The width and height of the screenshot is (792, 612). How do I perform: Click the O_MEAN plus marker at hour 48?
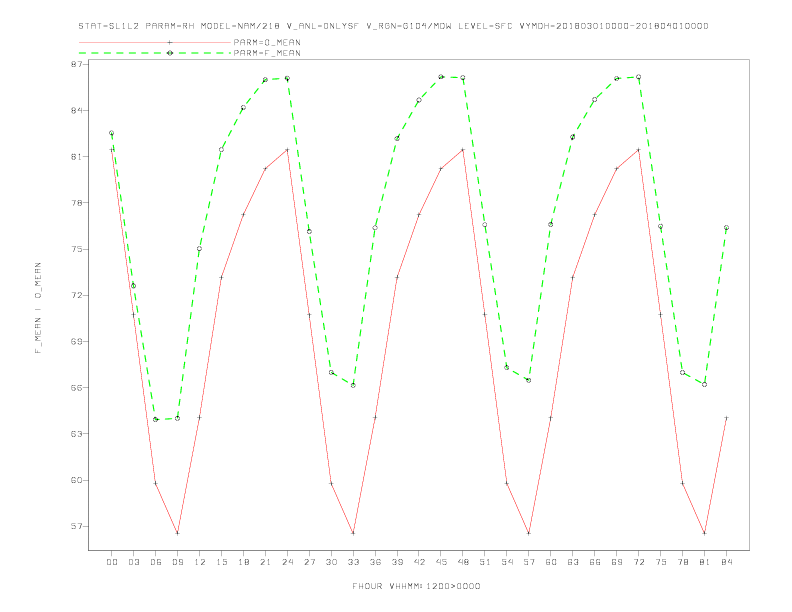pos(463,150)
